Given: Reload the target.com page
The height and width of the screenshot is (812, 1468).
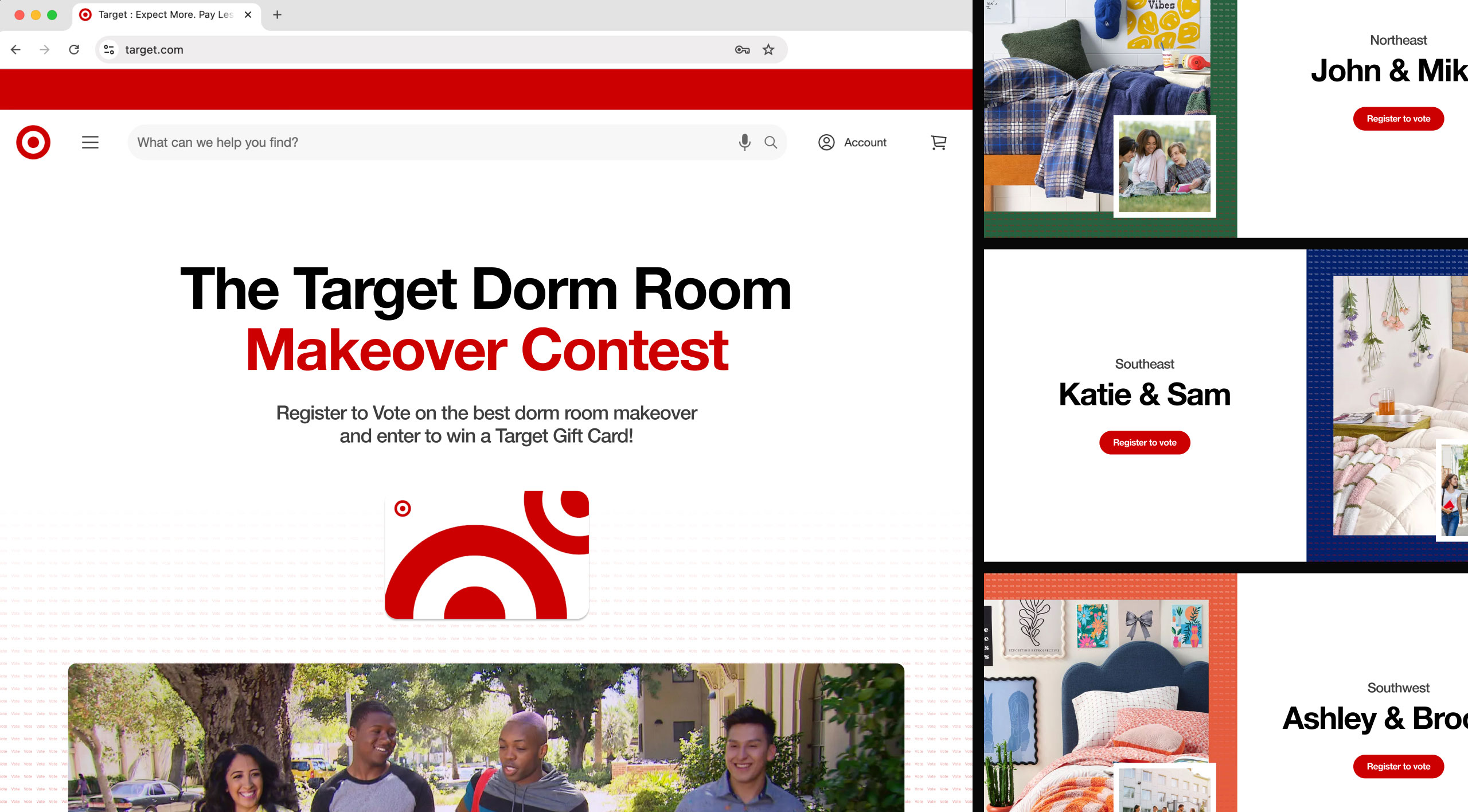Looking at the screenshot, I should 74,50.
